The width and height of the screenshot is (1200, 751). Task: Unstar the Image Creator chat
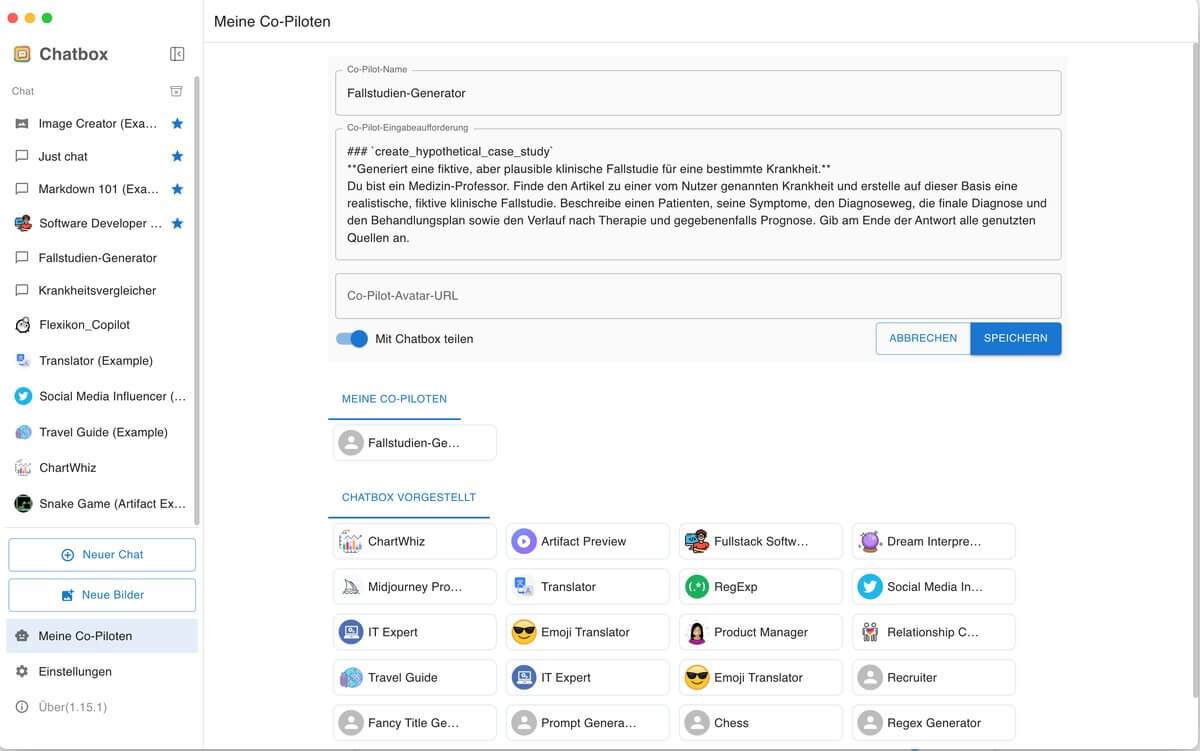(x=177, y=124)
